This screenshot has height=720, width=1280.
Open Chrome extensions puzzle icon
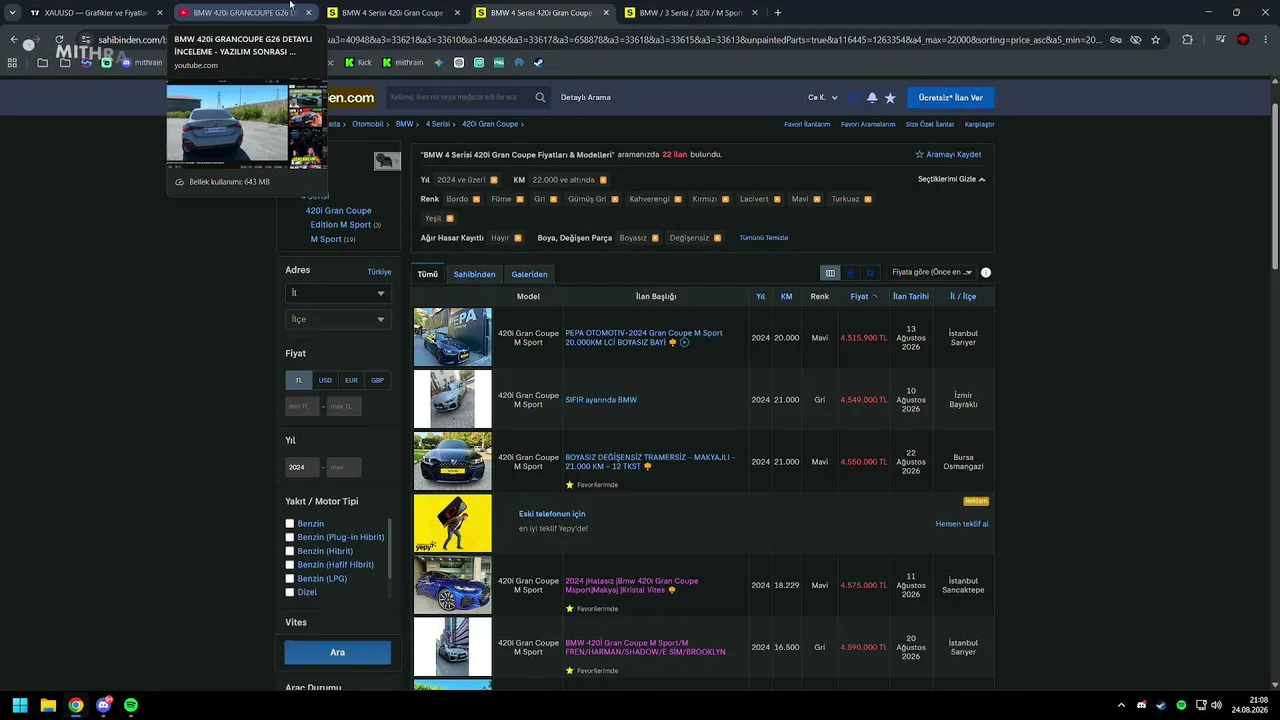point(1187,40)
